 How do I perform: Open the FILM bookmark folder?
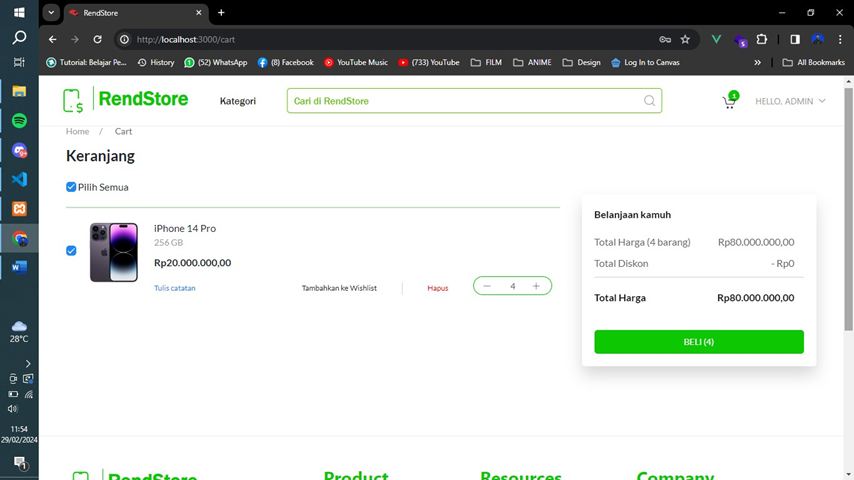[x=486, y=63]
